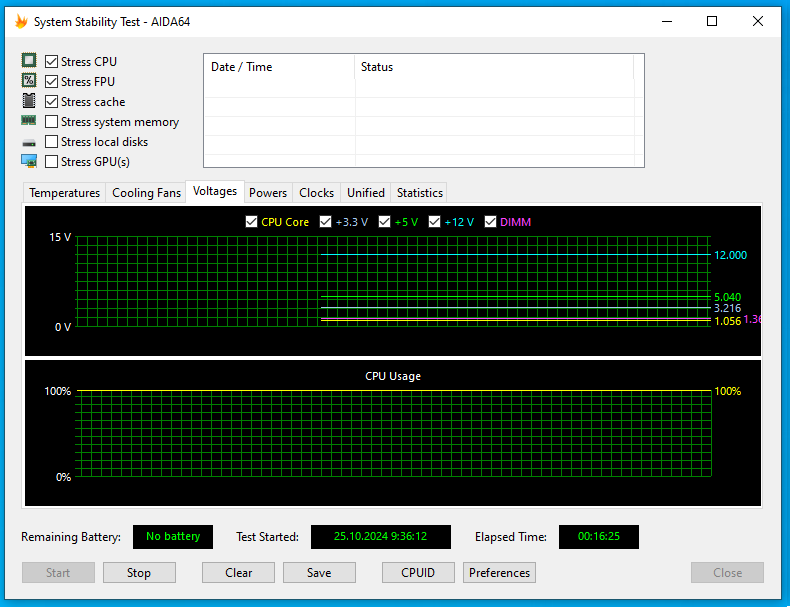Image resolution: width=790 pixels, height=607 pixels.
Task: Close the AIDA64 window with the X
Action: [758, 21]
